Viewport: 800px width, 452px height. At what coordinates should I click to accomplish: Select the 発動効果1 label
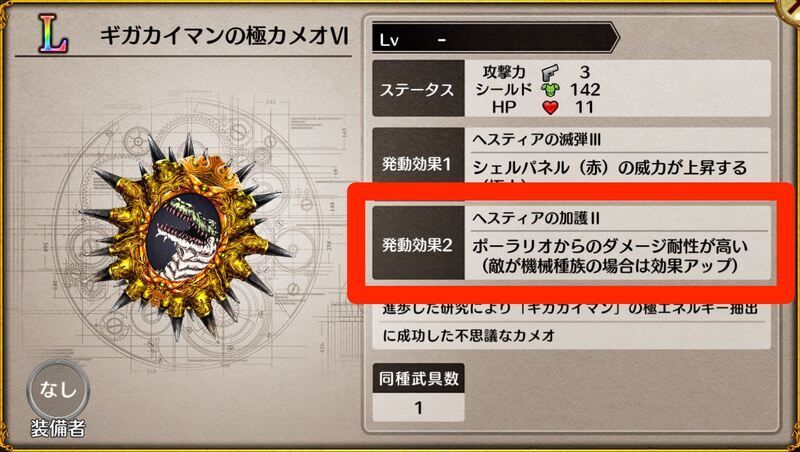418,164
